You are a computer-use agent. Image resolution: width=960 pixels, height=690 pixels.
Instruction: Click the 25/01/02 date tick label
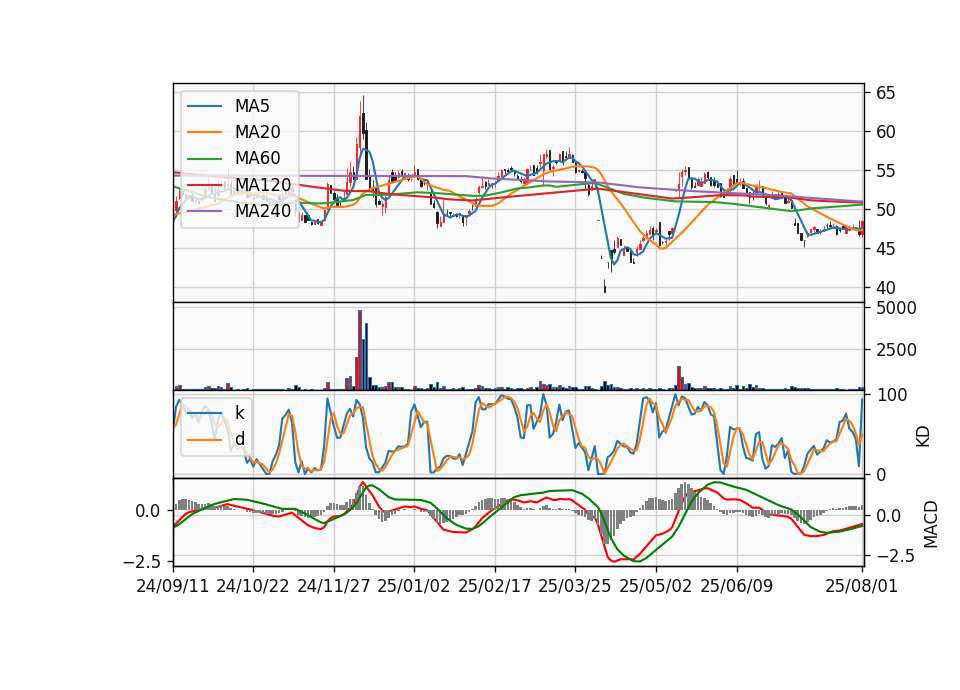pos(414,586)
